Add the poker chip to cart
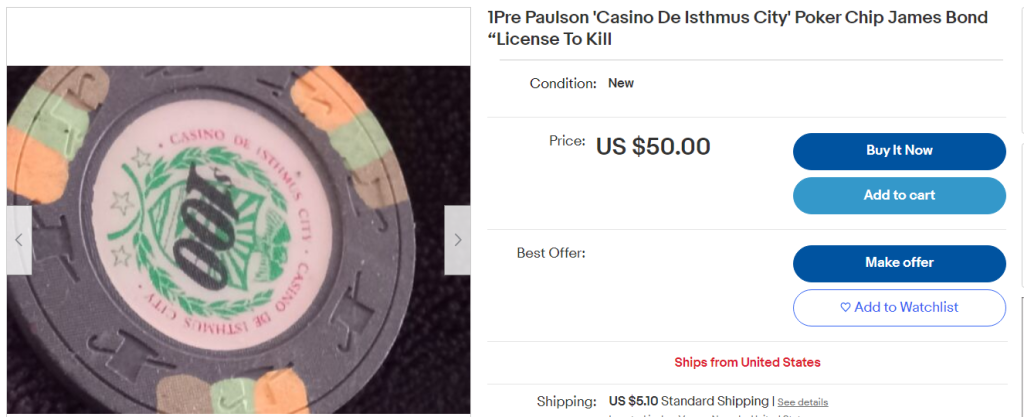The height and width of the screenshot is (417, 1024). coord(899,195)
